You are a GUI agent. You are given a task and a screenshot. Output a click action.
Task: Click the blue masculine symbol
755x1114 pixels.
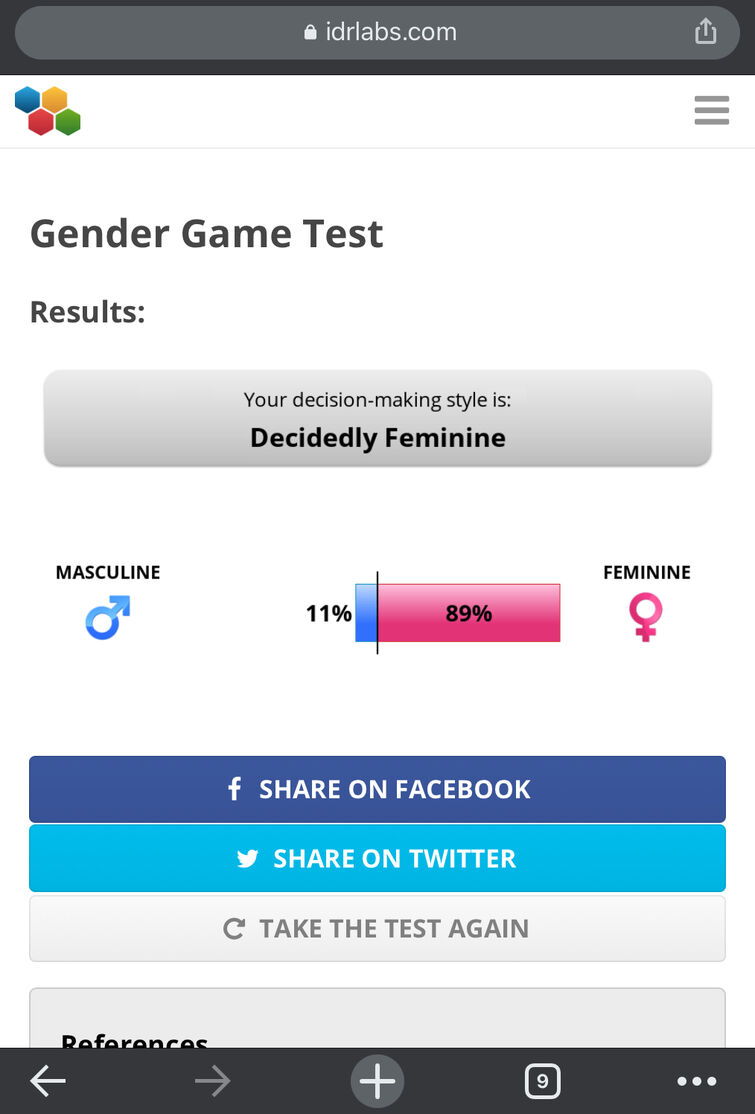coord(108,617)
